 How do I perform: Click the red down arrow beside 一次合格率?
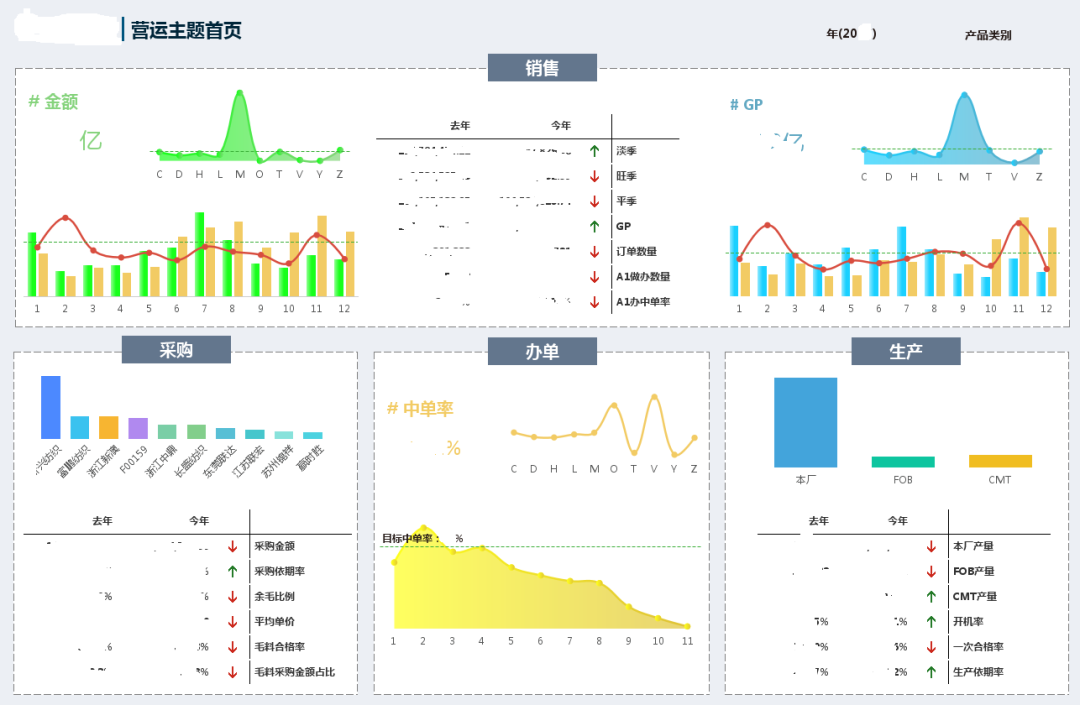tap(931, 646)
